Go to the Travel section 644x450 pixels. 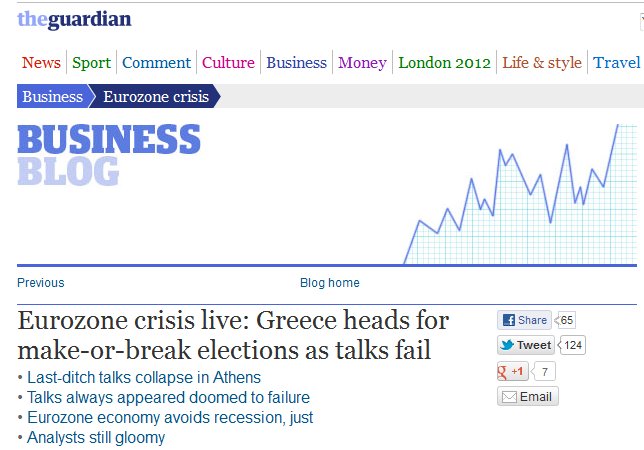coord(616,63)
